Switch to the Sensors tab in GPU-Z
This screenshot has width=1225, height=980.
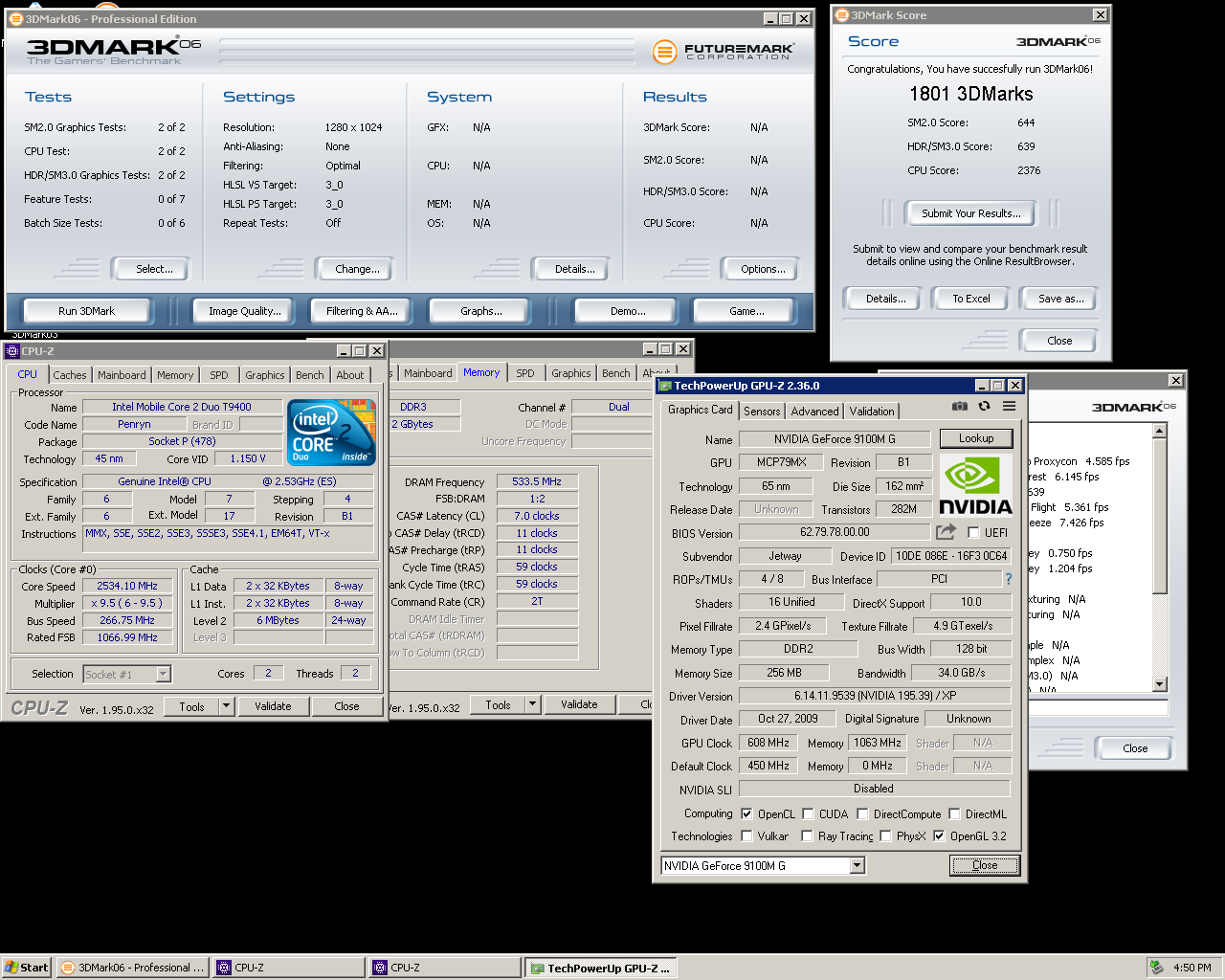click(x=762, y=412)
